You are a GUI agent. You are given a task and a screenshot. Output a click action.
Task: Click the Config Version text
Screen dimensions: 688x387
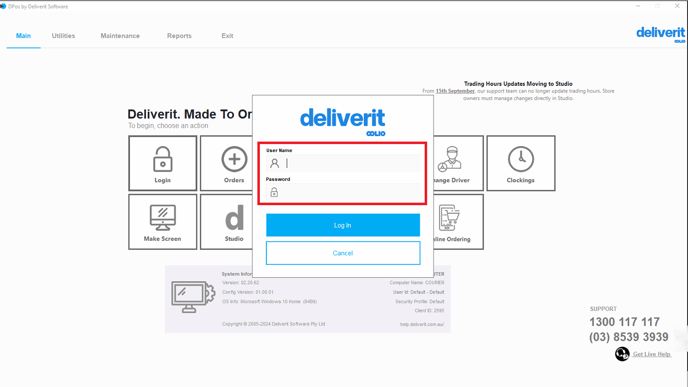click(x=248, y=292)
